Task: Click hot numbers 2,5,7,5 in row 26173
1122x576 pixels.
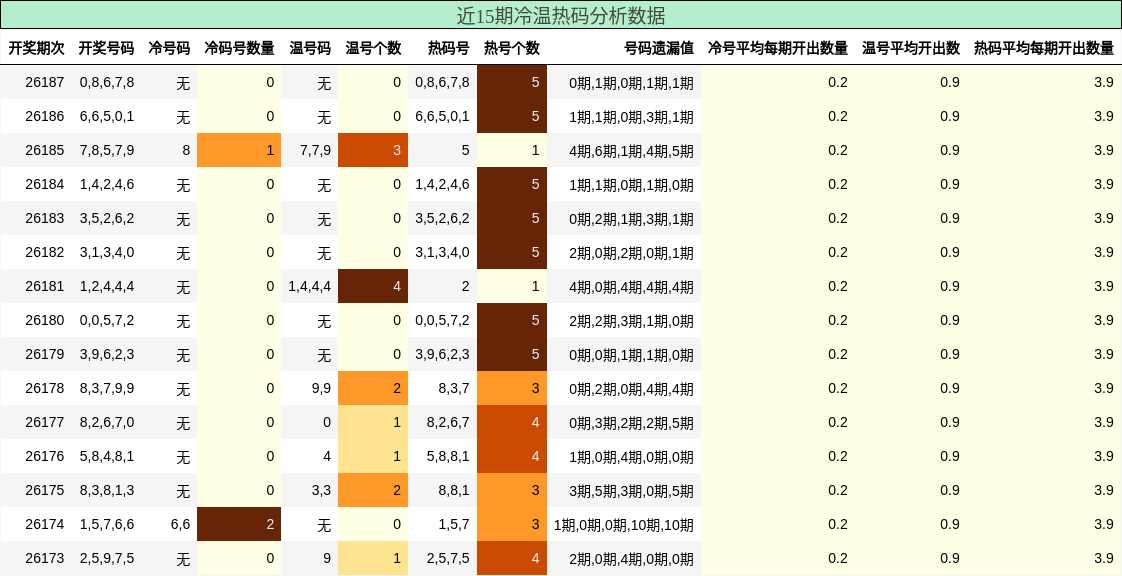Action: click(x=448, y=558)
